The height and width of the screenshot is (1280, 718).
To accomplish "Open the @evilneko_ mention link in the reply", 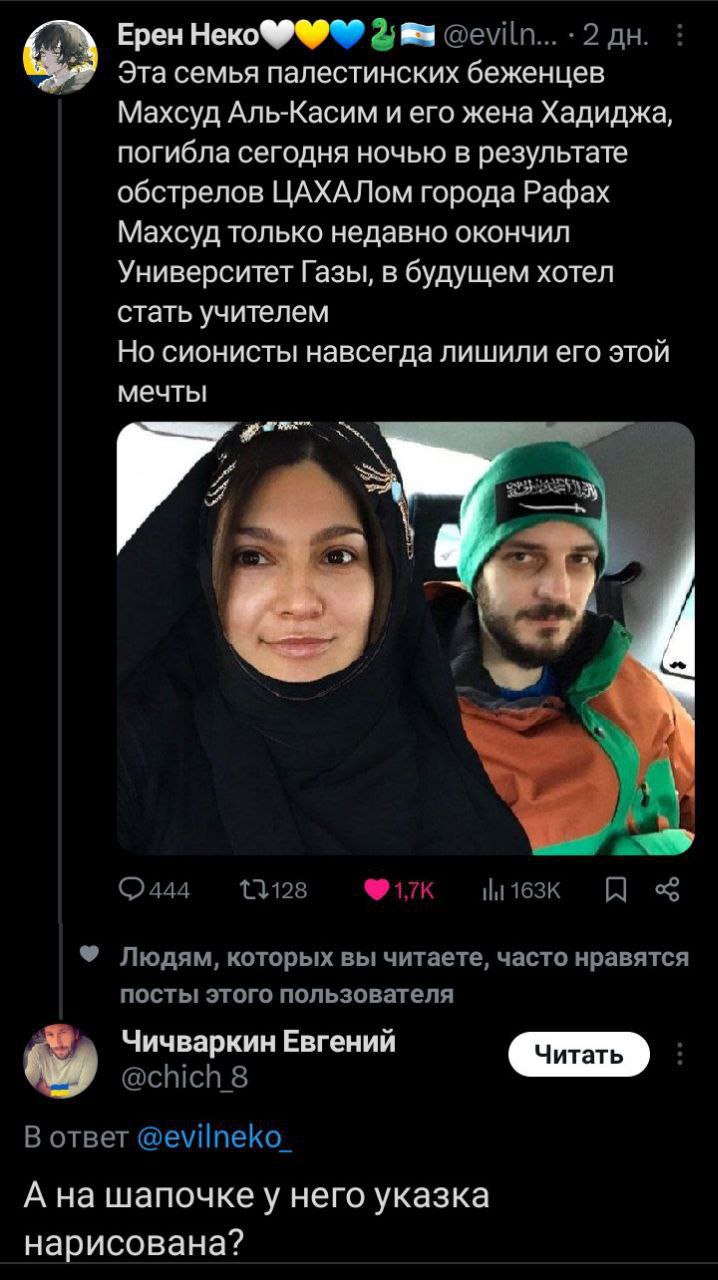I will click(214, 1137).
